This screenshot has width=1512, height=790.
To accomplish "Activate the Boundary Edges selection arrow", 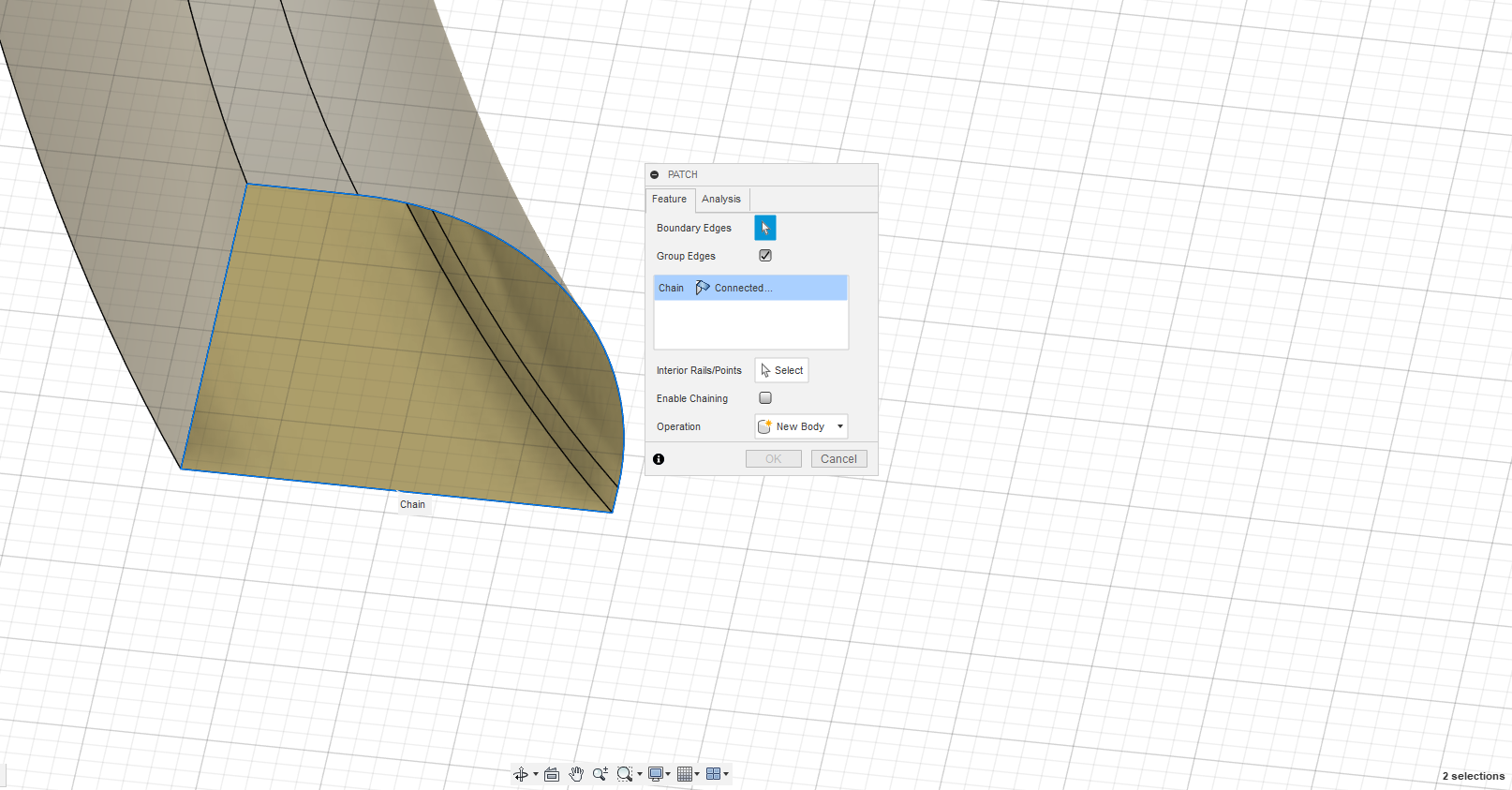I will (x=765, y=228).
